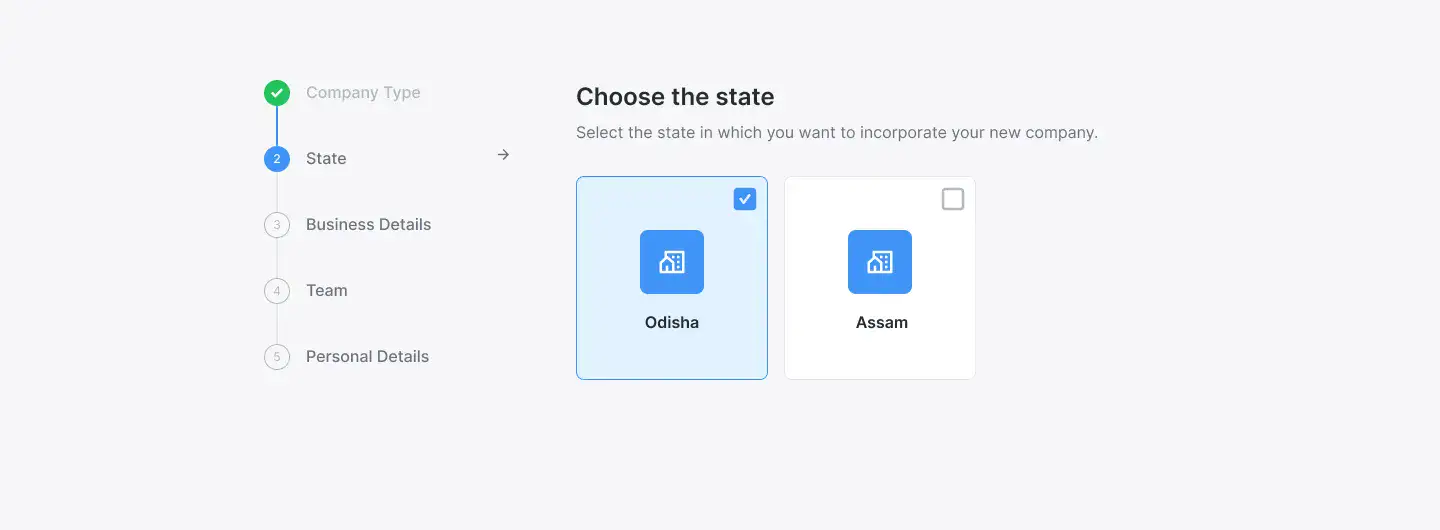Click the step 4 circle icon

[x=277, y=291]
